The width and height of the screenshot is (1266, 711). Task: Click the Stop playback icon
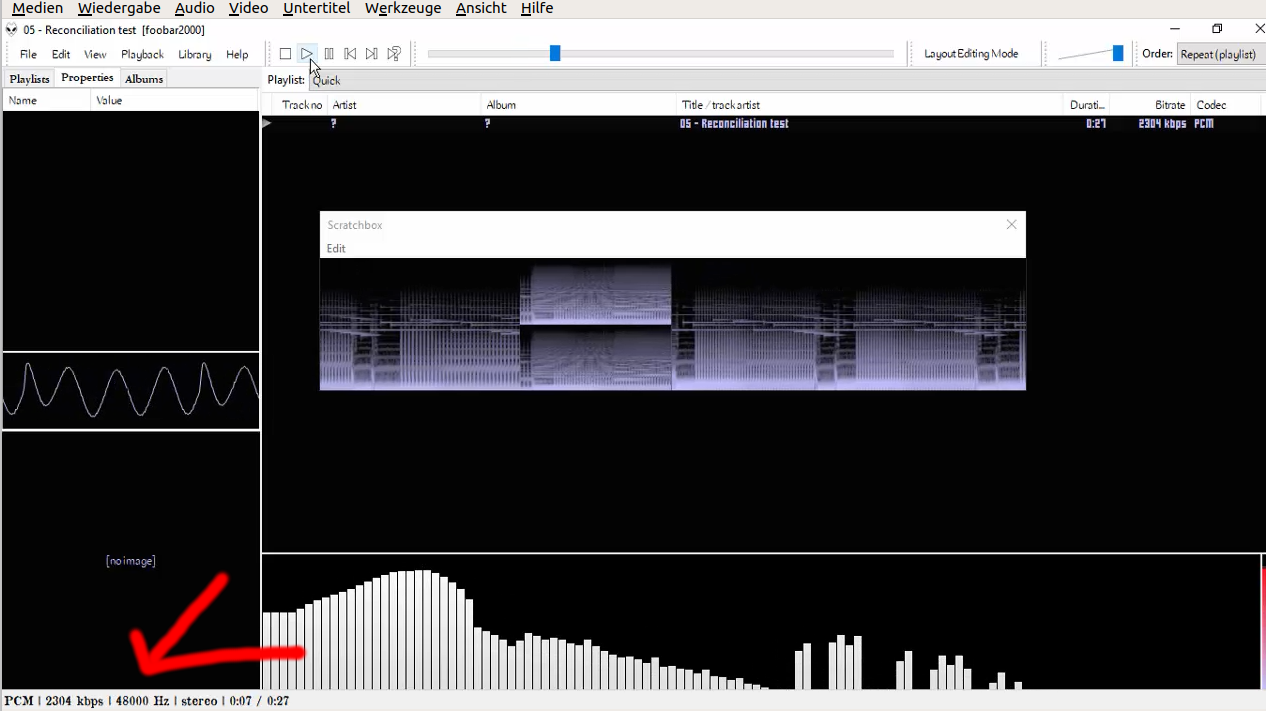285,54
